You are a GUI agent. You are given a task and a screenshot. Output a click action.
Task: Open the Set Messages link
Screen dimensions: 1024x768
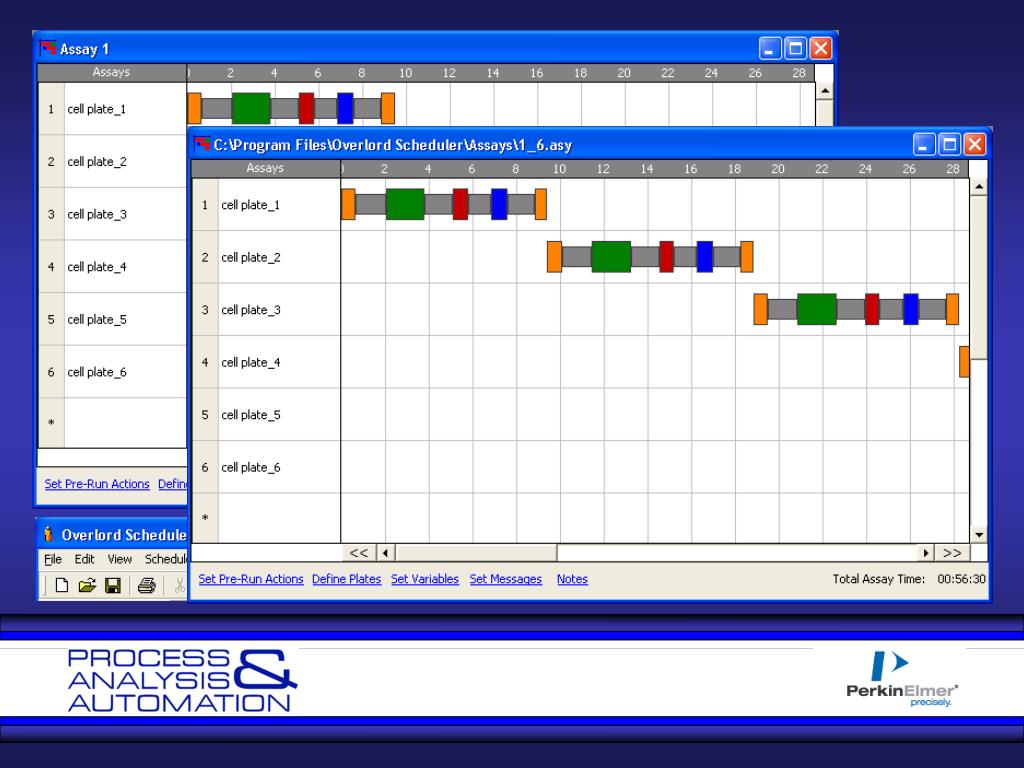[x=505, y=579]
